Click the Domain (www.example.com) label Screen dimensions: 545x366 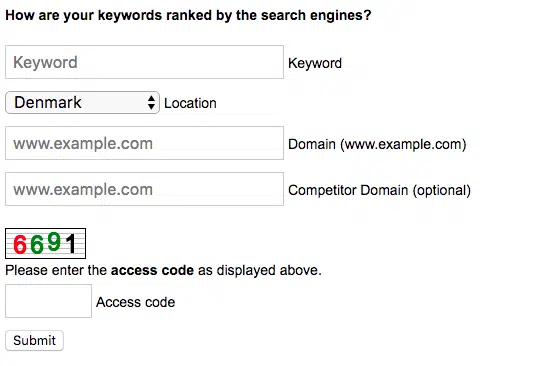point(377,144)
